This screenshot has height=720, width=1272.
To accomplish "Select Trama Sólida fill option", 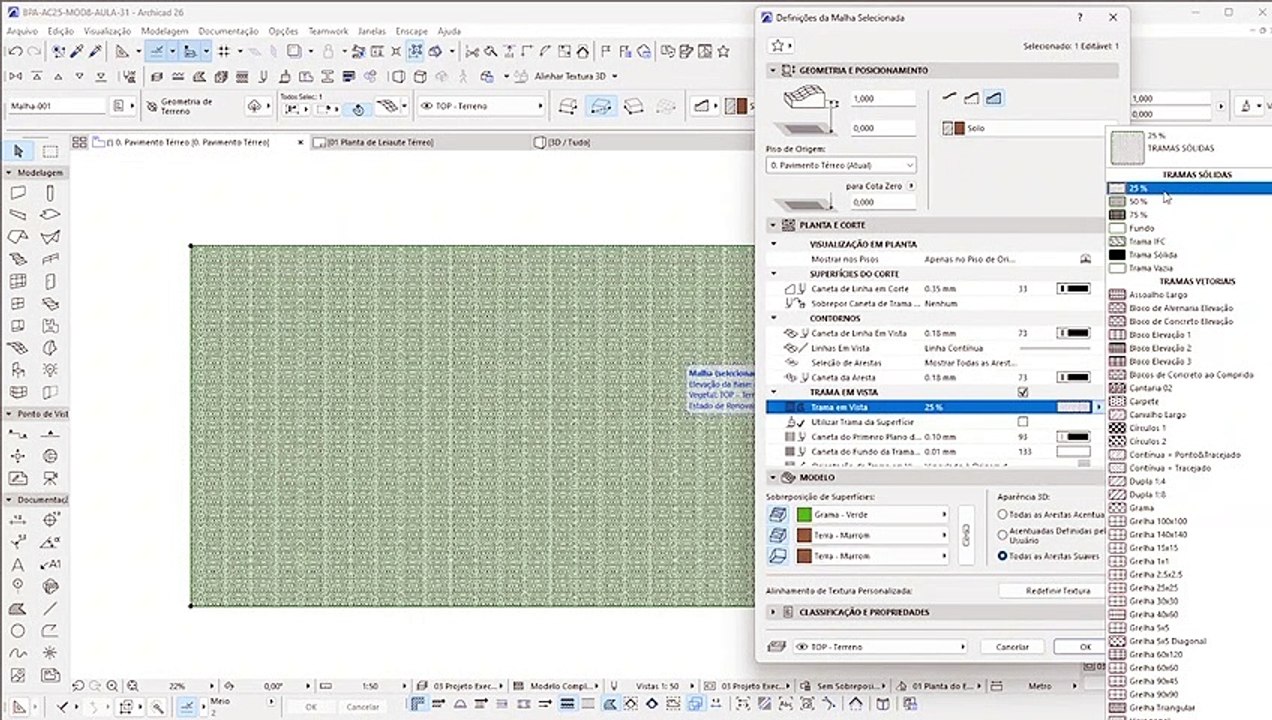I will (x=1153, y=255).
